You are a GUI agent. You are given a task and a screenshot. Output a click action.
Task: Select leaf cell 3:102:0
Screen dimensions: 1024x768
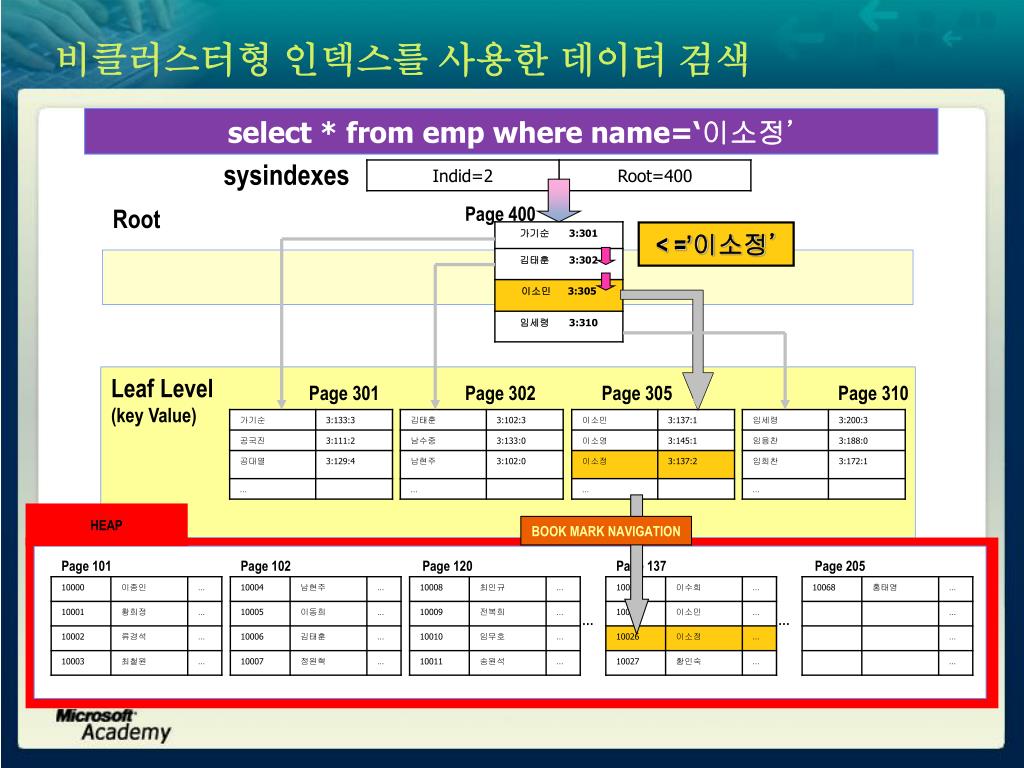[524, 462]
